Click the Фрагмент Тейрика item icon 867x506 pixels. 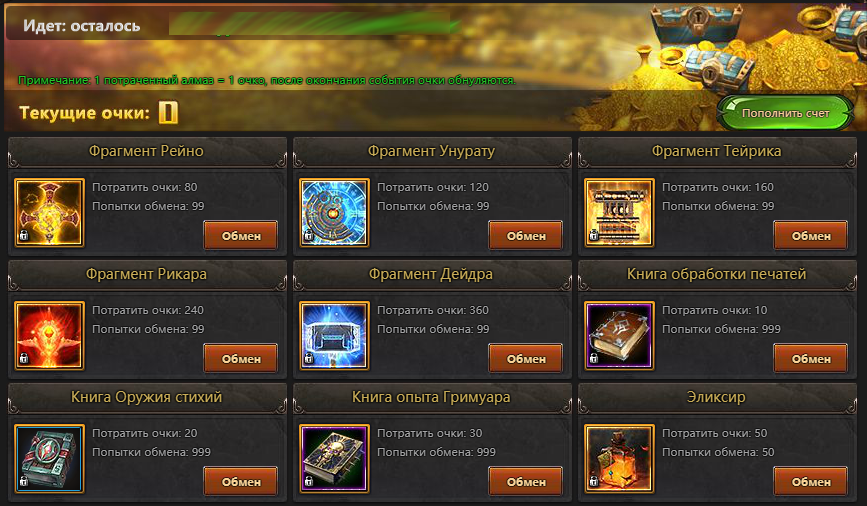619,212
